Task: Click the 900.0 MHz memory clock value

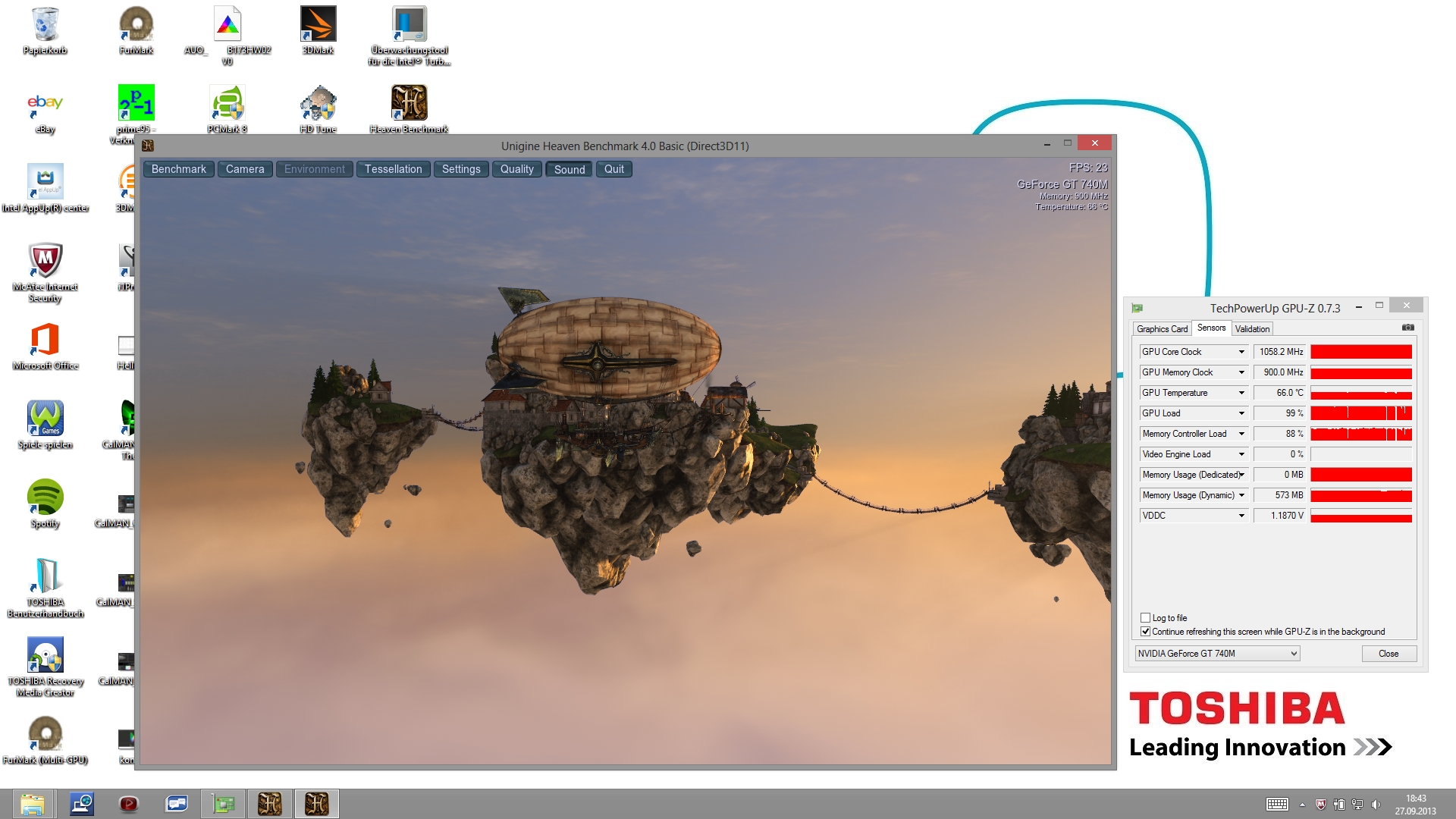Action: point(1280,372)
